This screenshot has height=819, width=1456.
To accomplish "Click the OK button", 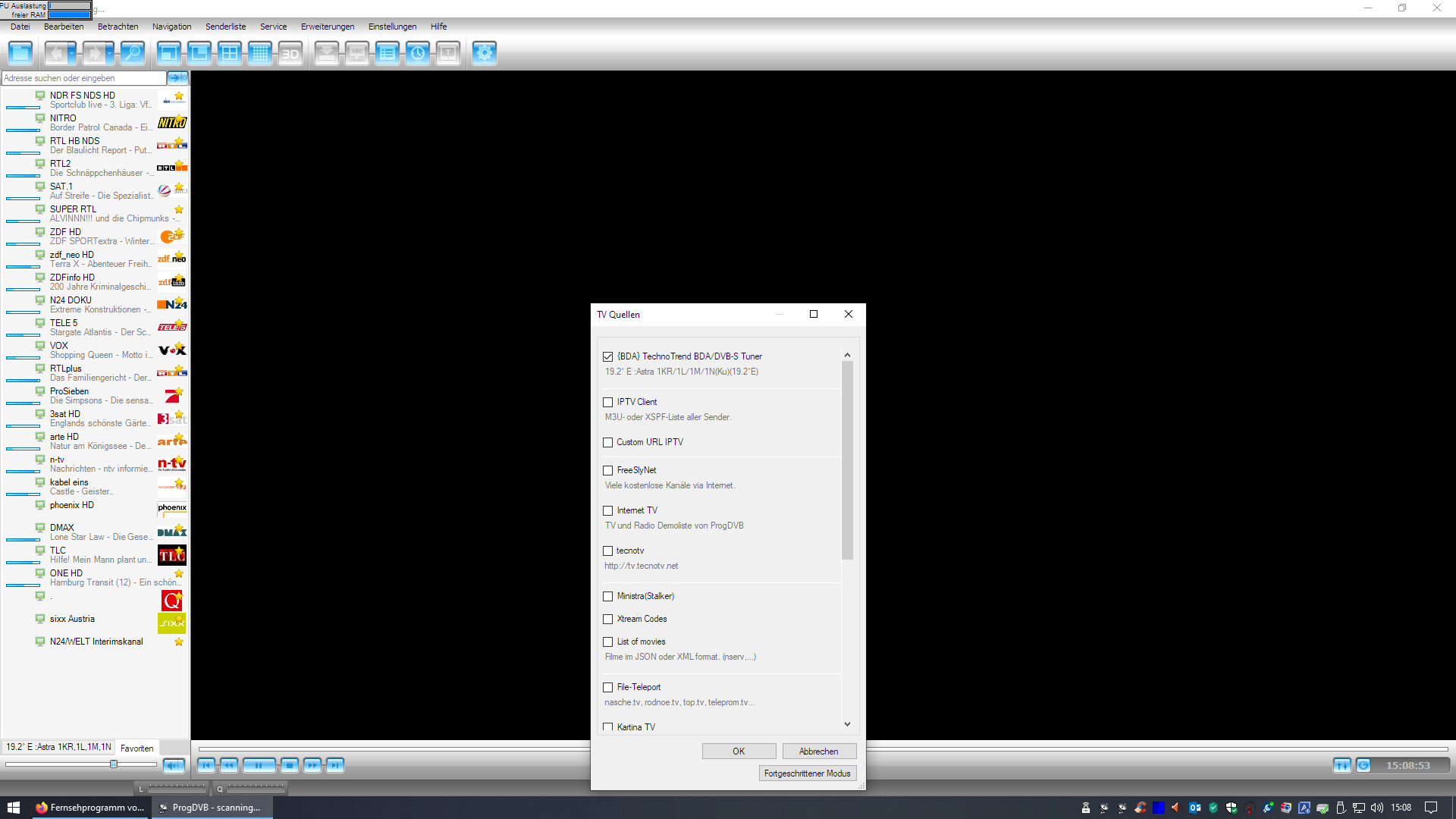I will click(738, 751).
